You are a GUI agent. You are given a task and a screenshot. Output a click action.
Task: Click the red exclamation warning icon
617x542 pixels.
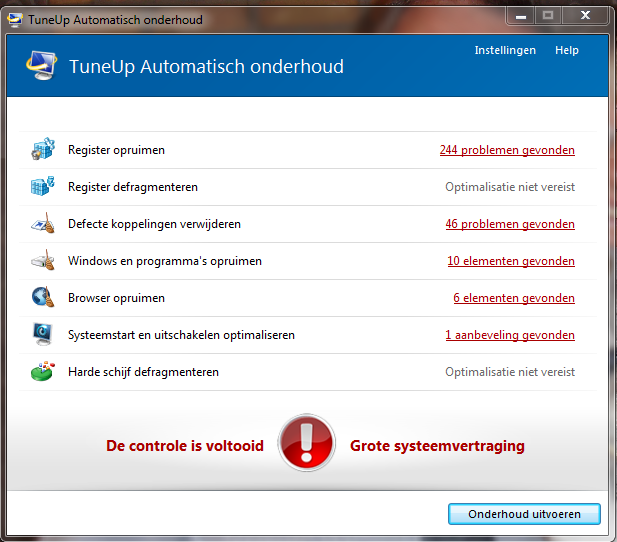point(307,443)
